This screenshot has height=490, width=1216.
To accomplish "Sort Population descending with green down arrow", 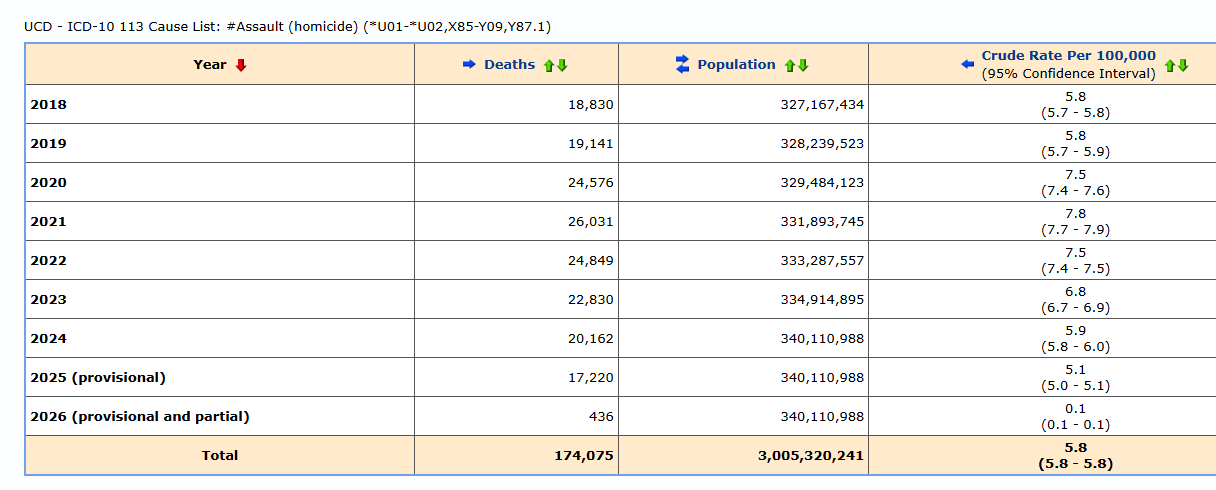I will tap(803, 66).
